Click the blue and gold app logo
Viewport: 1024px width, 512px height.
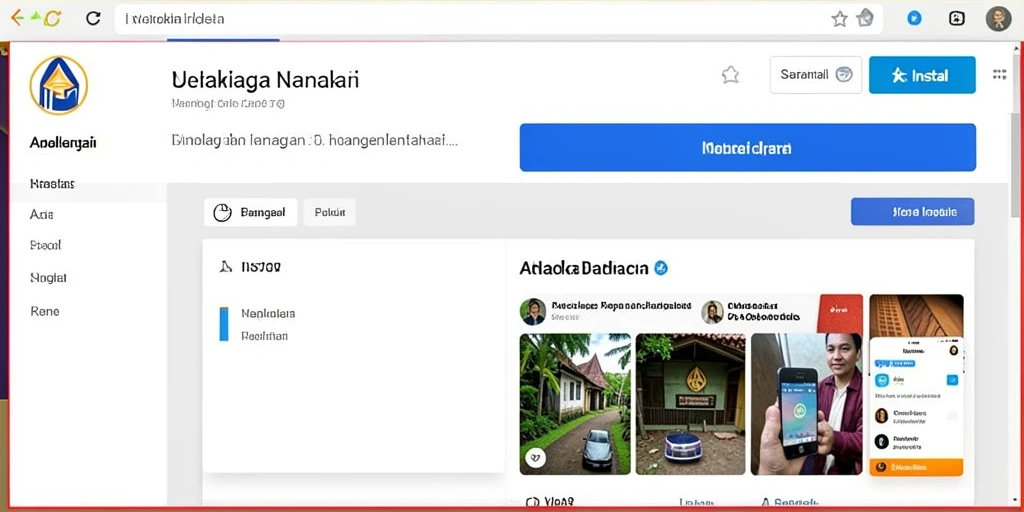[x=59, y=86]
